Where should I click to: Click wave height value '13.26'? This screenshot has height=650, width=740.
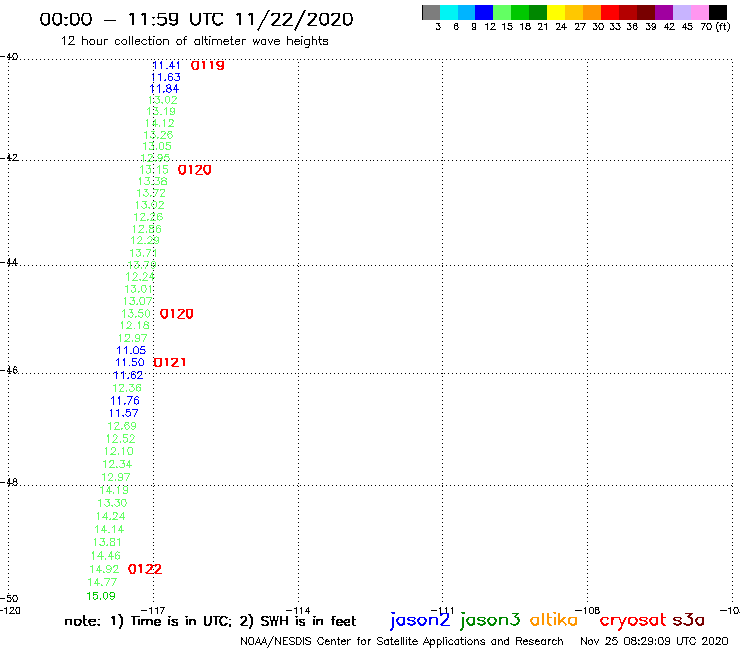(x=158, y=135)
